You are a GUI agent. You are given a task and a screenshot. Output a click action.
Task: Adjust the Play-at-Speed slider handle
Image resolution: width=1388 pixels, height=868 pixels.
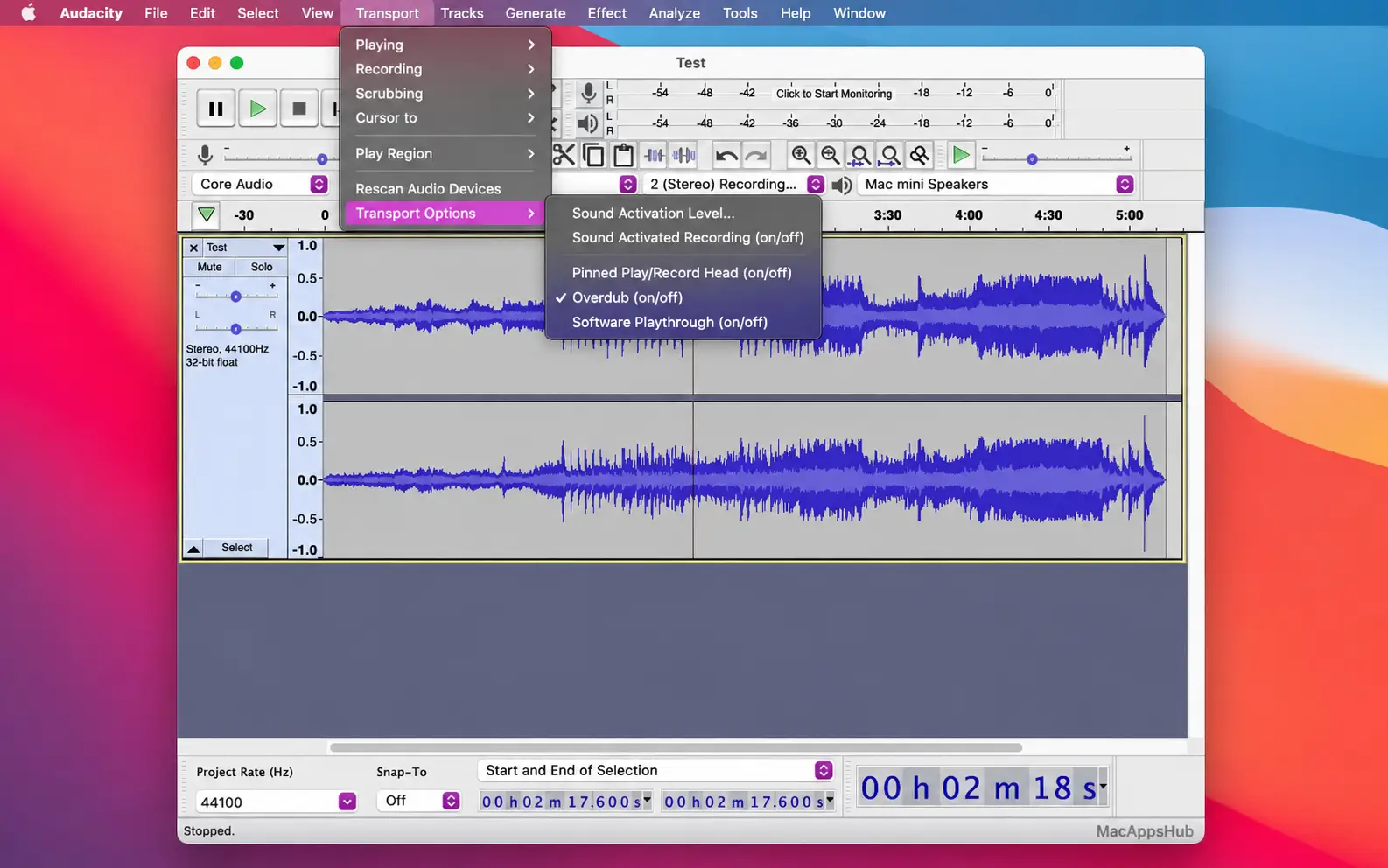1032,159
